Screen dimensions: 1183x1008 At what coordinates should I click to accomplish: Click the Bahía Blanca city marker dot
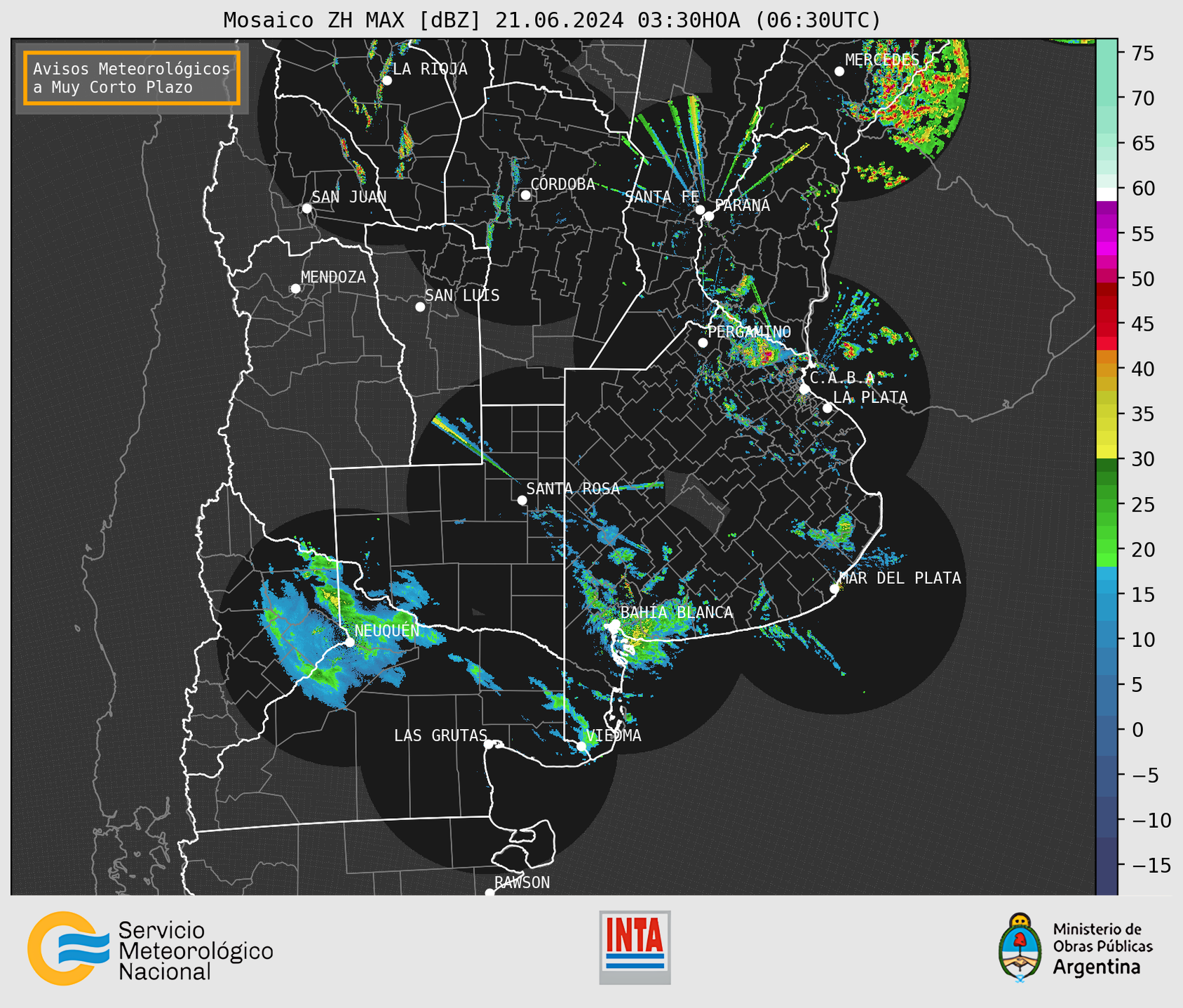615,624
